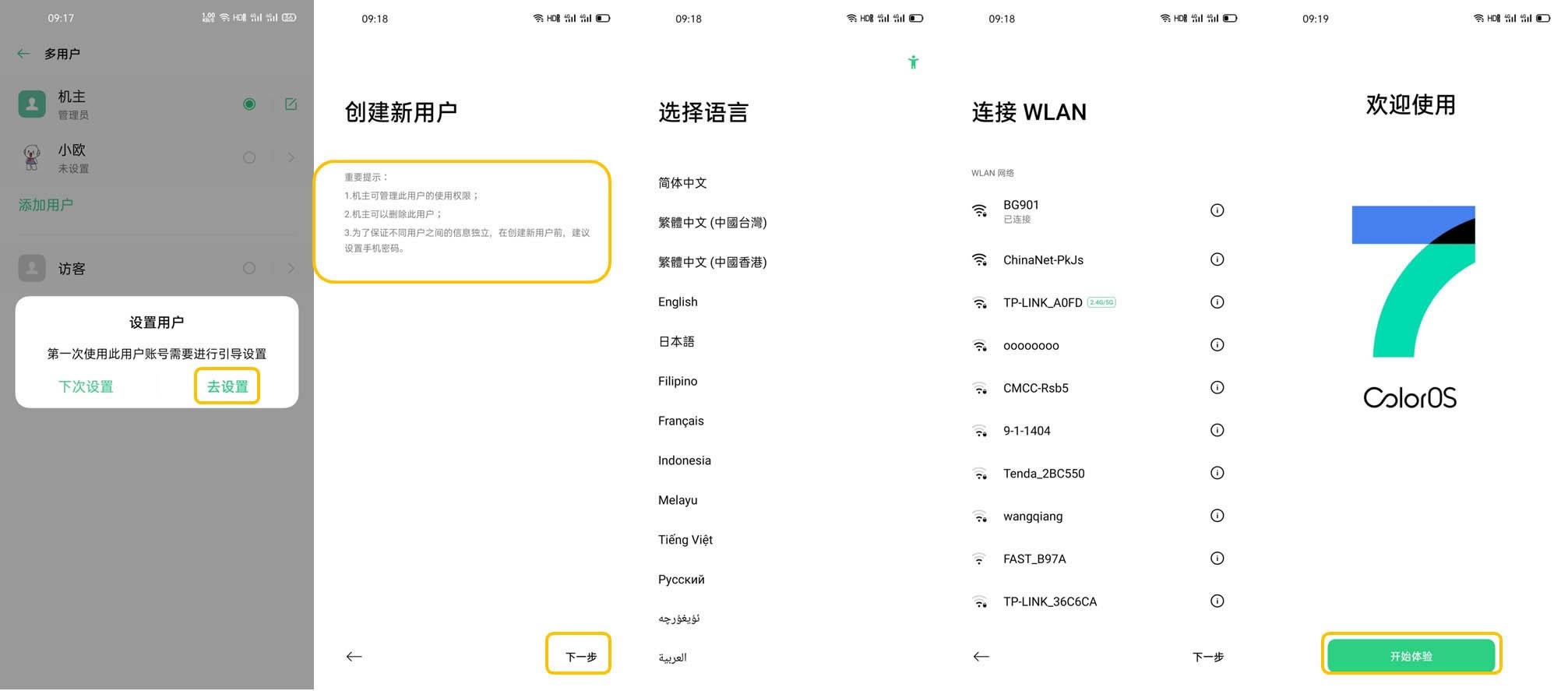Go back on 创建新用户 screen
1568x691 pixels.
tap(354, 657)
